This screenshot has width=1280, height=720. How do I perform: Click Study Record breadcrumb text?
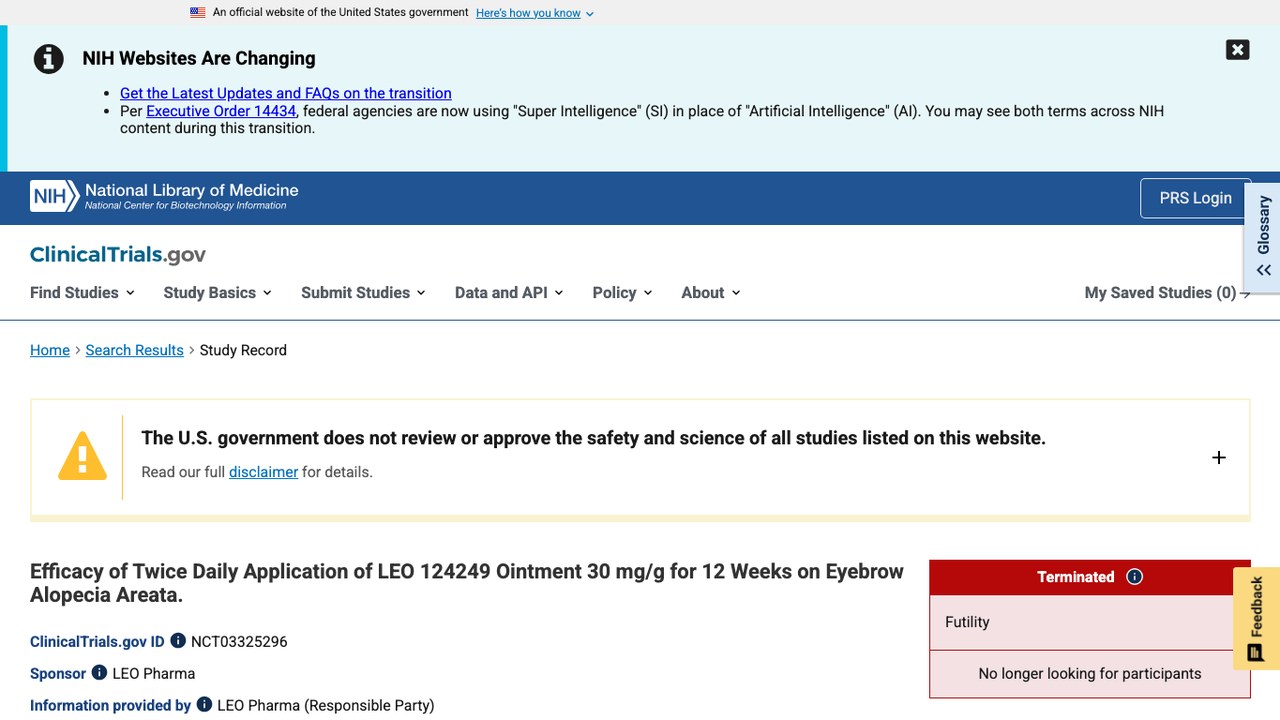(243, 350)
